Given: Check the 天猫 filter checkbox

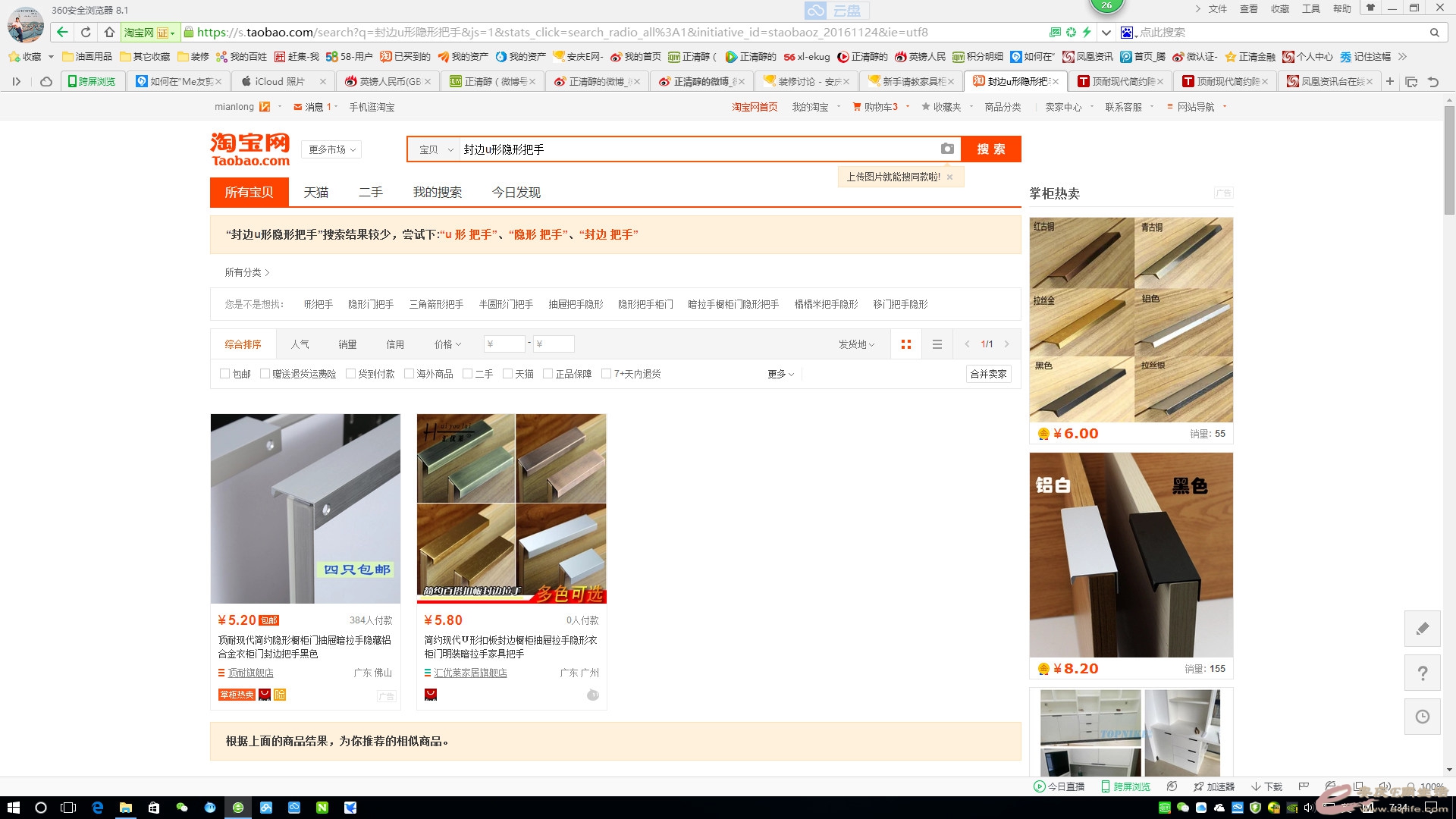Looking at the screenshot, I should [x=507, y=374].
